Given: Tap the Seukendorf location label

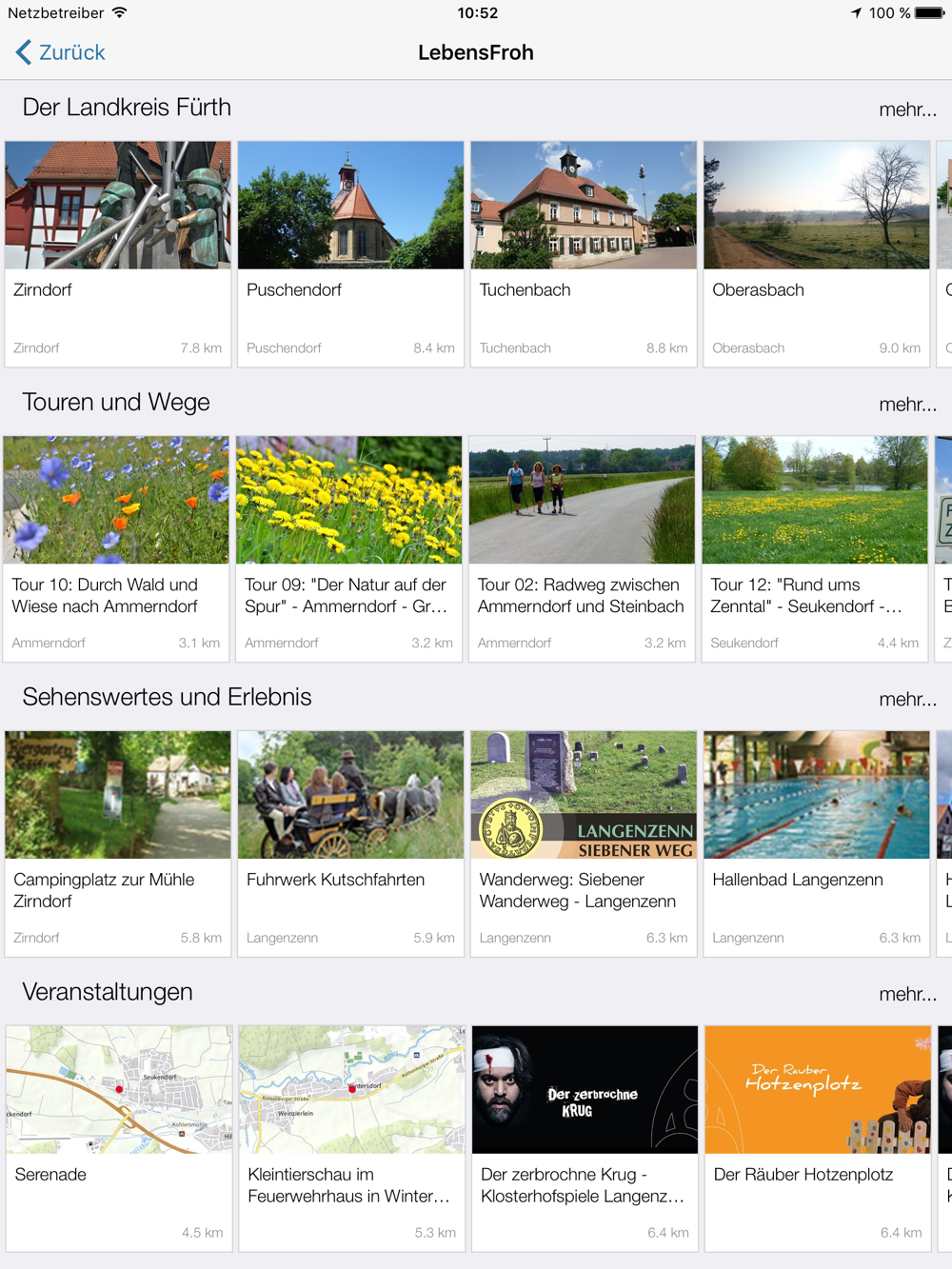Looking at the screenshot, I should [744, 644].
